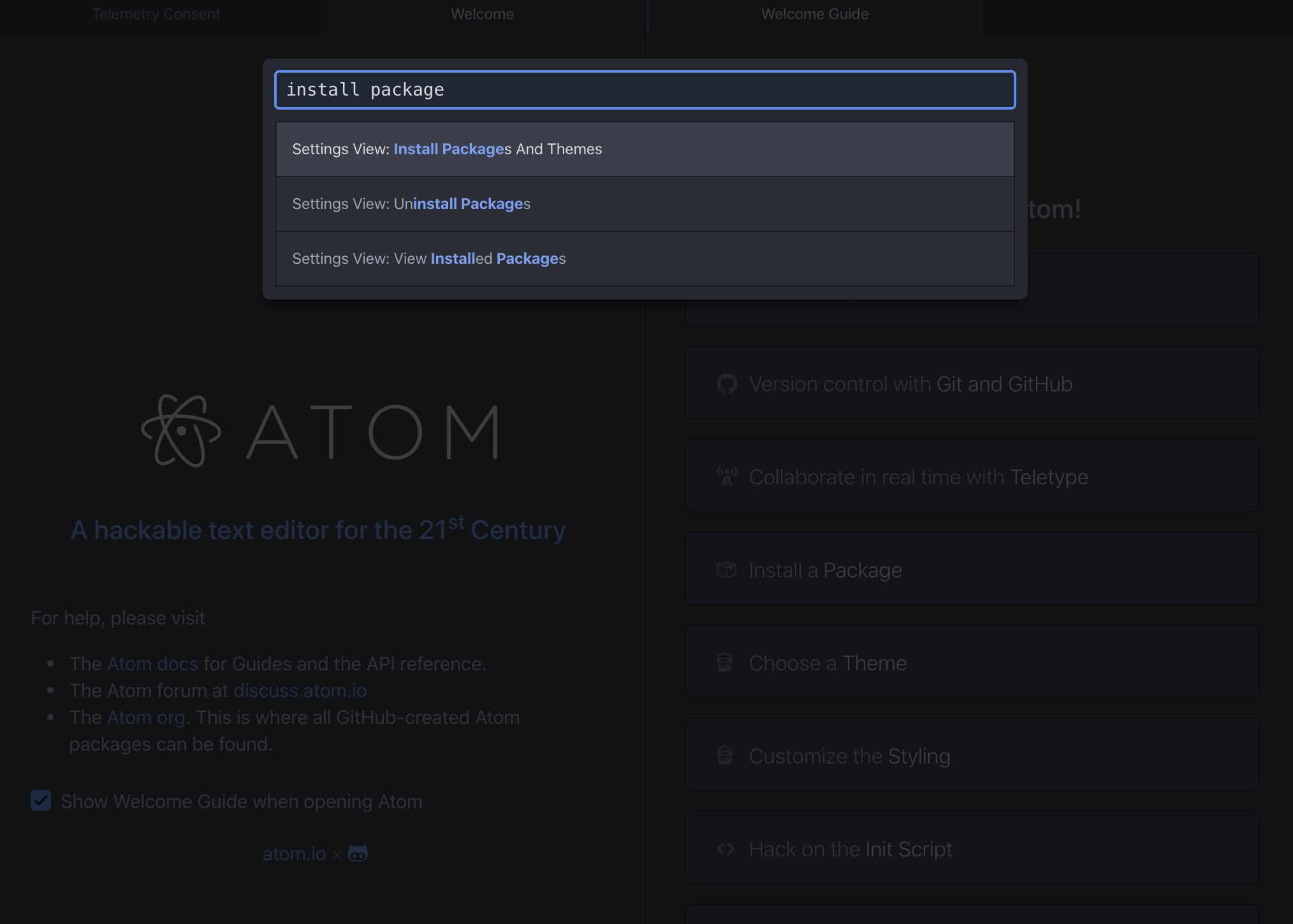The width and height of the screenshot is (1293, 924).
Task: Click the code brackets icon for Init Script
Action: [726, 849]
